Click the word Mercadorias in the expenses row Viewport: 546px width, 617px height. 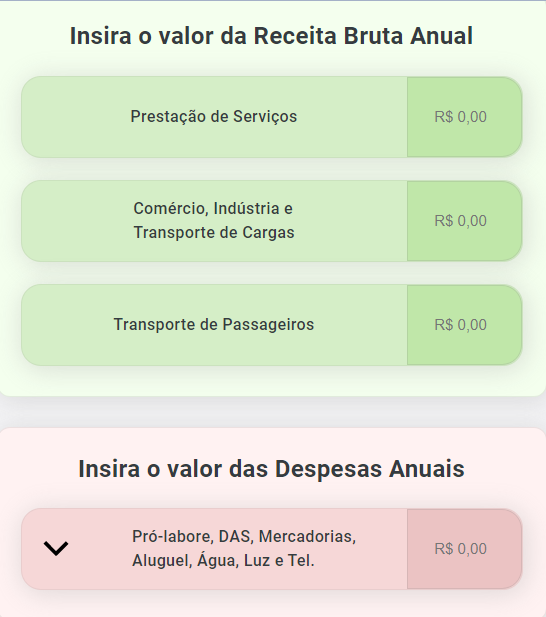(307, 536)
